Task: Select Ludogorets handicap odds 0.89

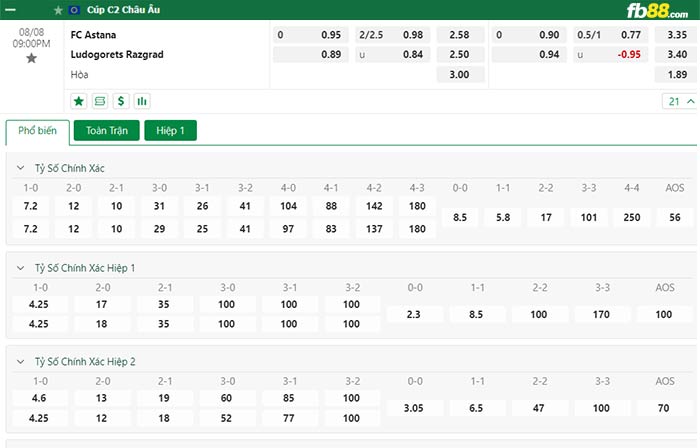Action: 311,54
